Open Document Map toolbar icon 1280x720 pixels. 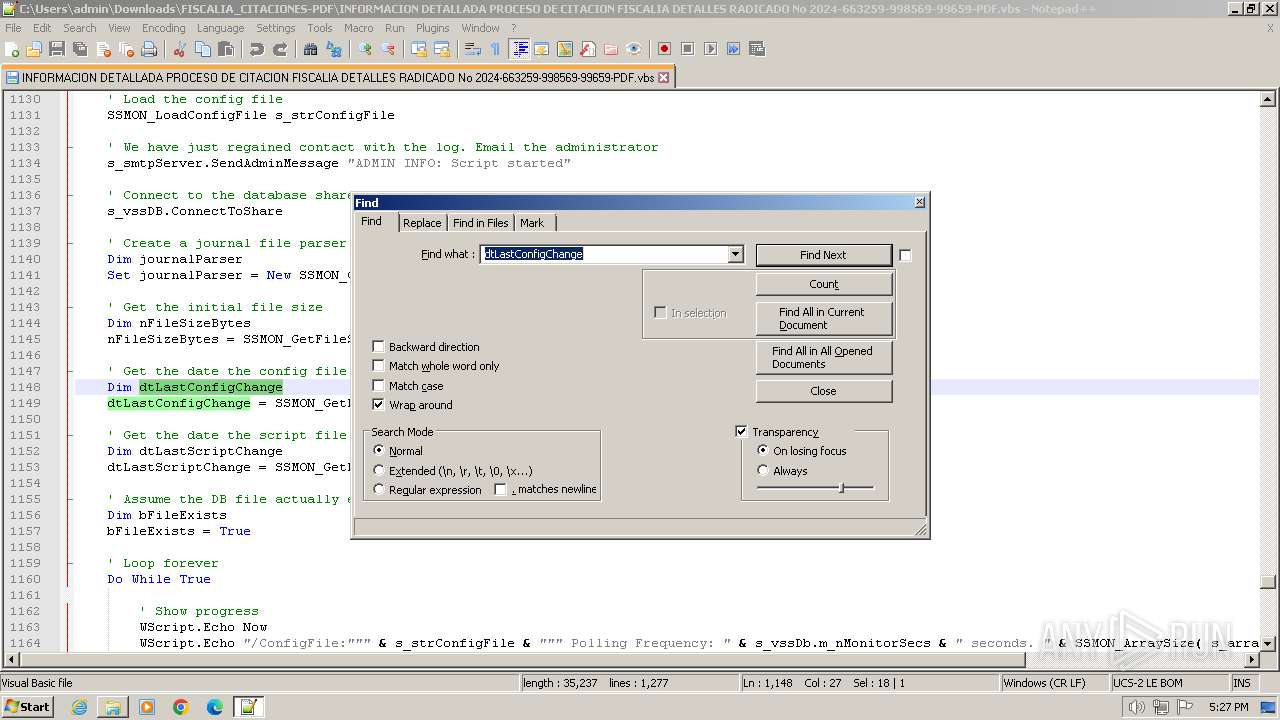click(x=565, y=49)
